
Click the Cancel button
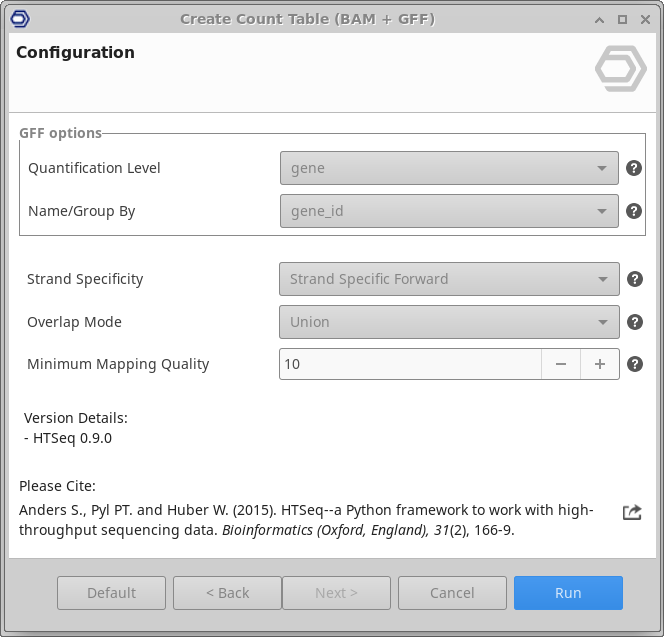[x=452, y=593]
